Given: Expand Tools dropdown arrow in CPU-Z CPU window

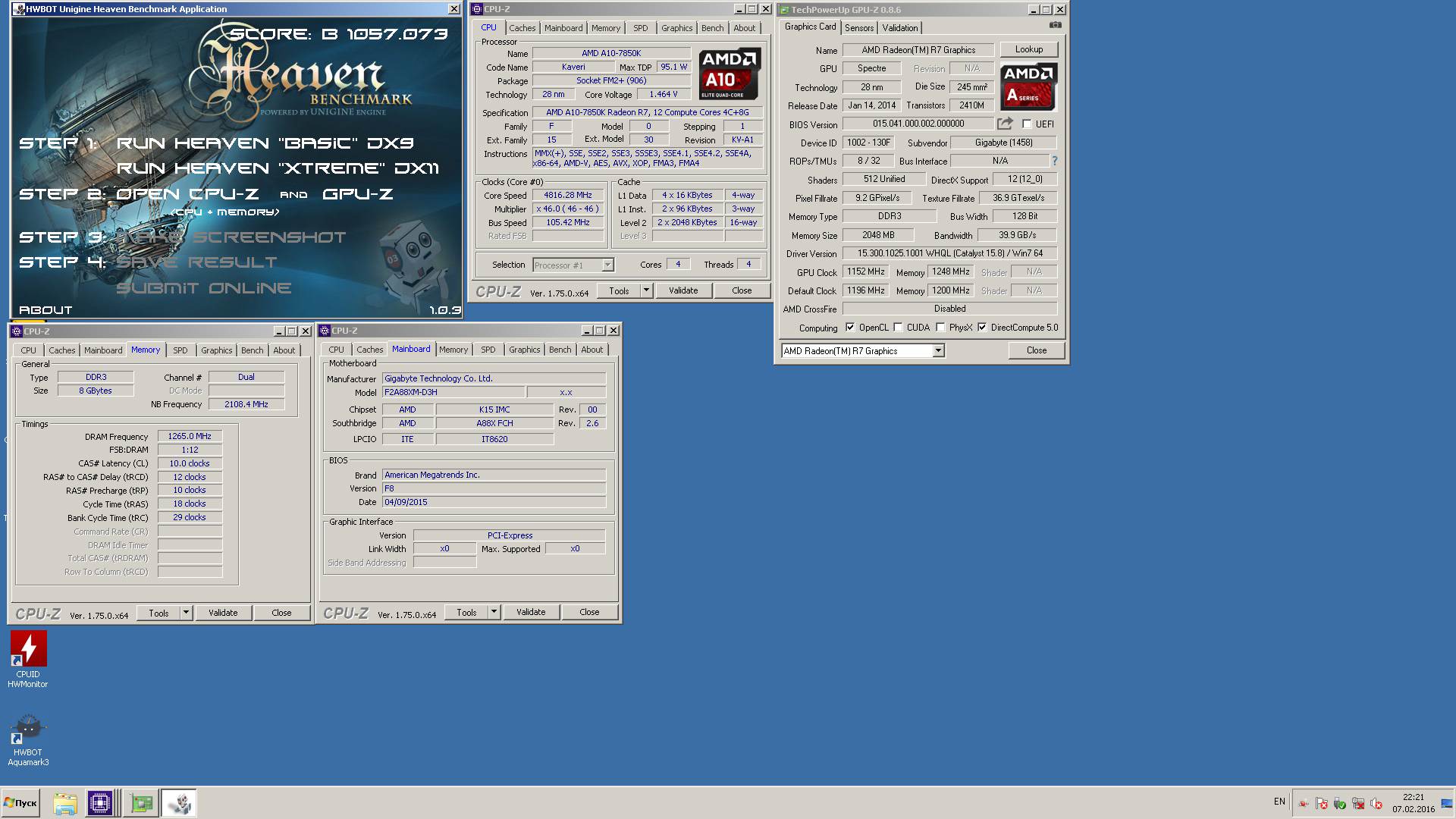Looking at the screenshot, I should point(646,290).
